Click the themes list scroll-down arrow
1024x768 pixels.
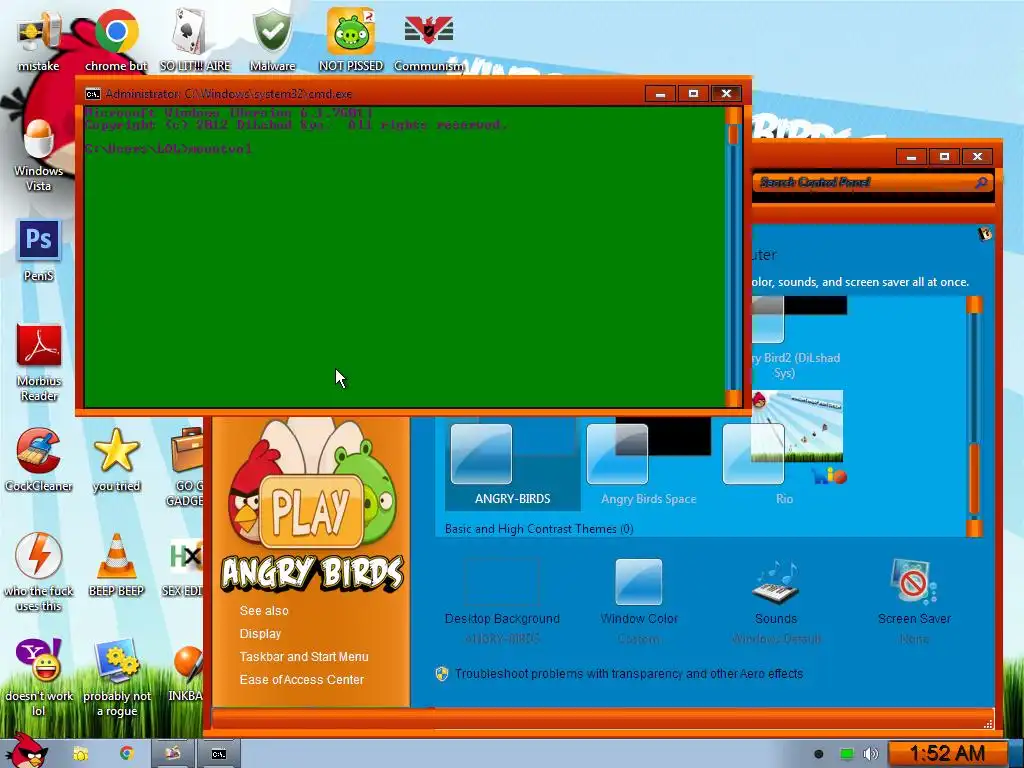974,528
